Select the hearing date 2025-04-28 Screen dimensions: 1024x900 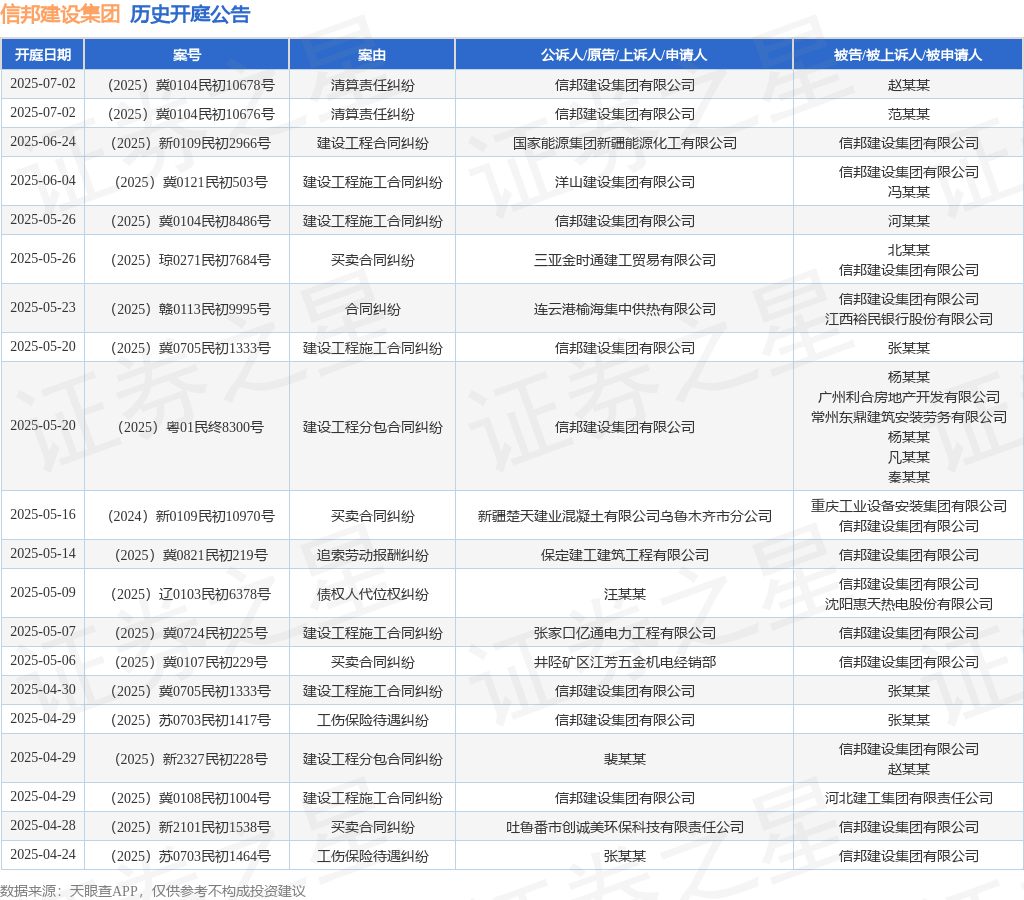(x=43, y=826)
